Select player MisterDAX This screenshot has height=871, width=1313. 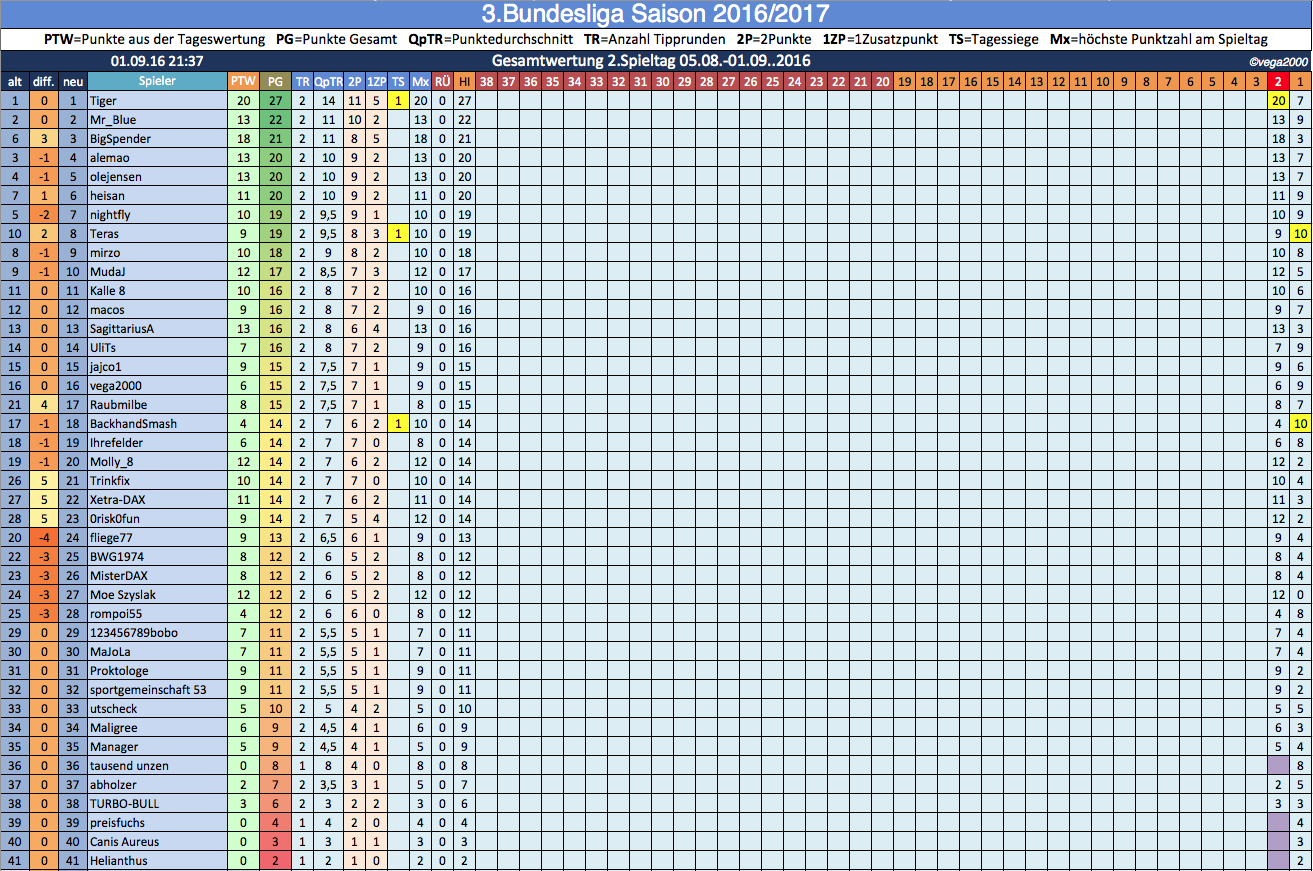pyautogui.click(x=118, y=576)
